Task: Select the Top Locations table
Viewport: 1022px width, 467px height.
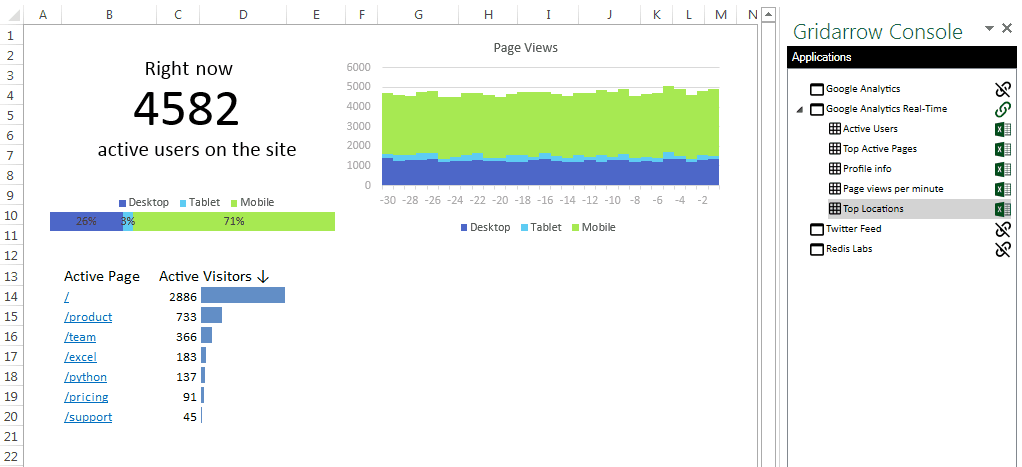Action: (873, 209)
